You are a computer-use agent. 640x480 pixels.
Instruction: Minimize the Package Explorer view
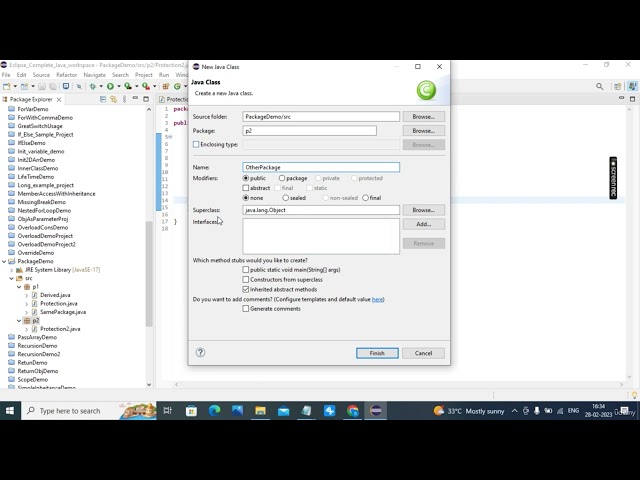click(x=135, y=98)
